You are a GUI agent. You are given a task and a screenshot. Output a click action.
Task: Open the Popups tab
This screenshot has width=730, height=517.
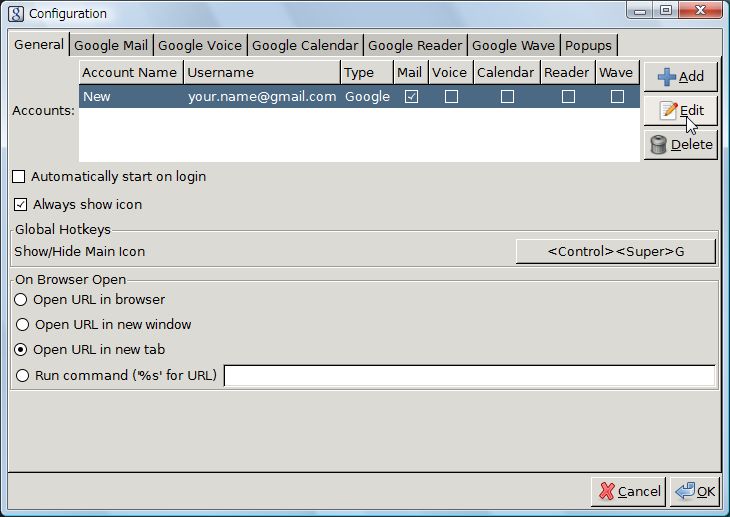coord(588,46)
